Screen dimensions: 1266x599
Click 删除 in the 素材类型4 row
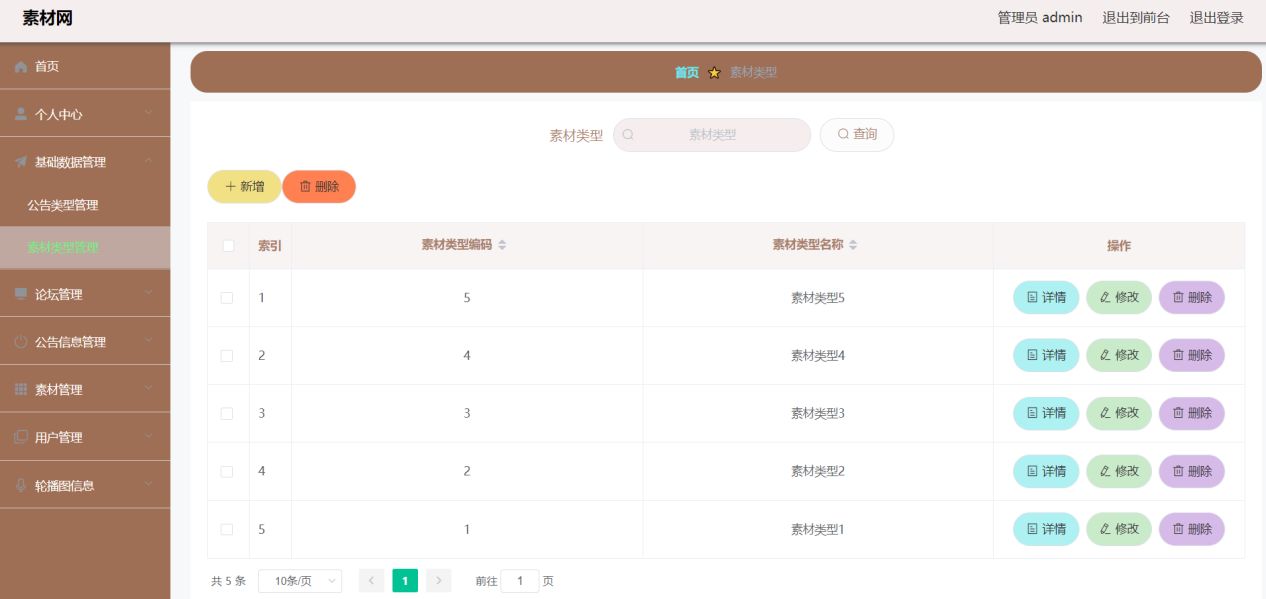(x=1192, y=355)
